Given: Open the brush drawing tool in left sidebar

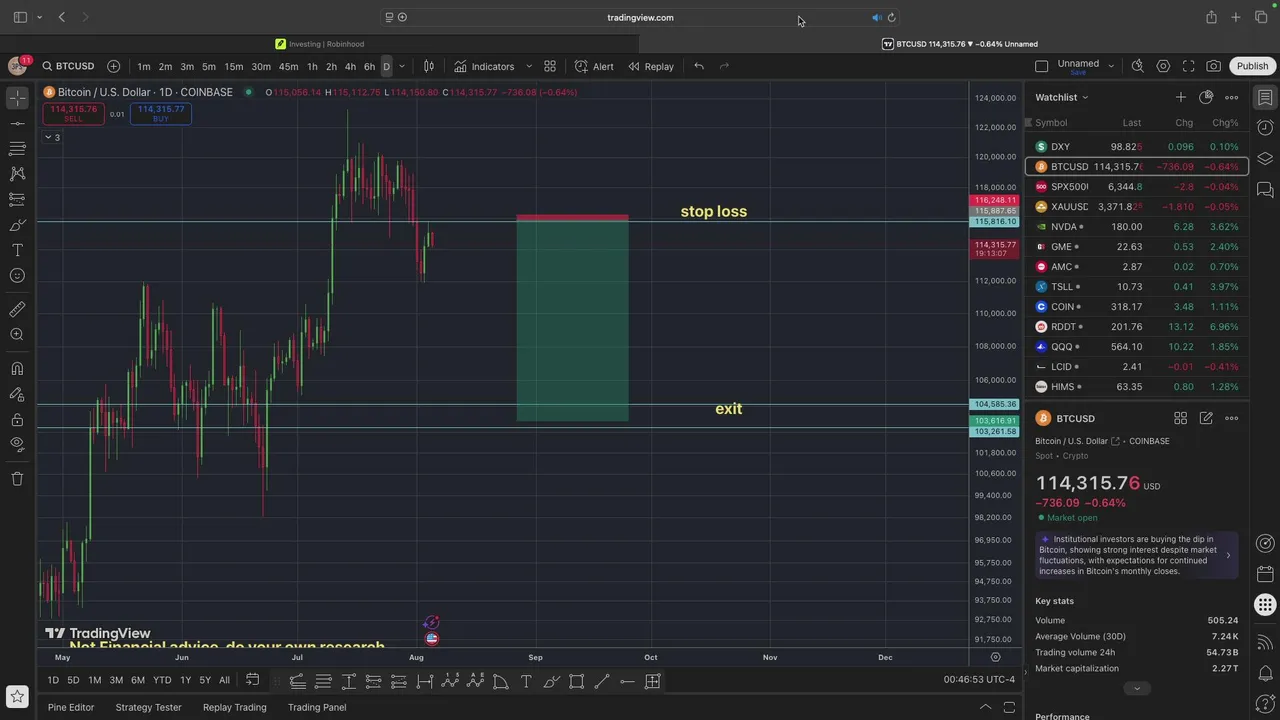Looking at the screenshot, I should (17, 225).
